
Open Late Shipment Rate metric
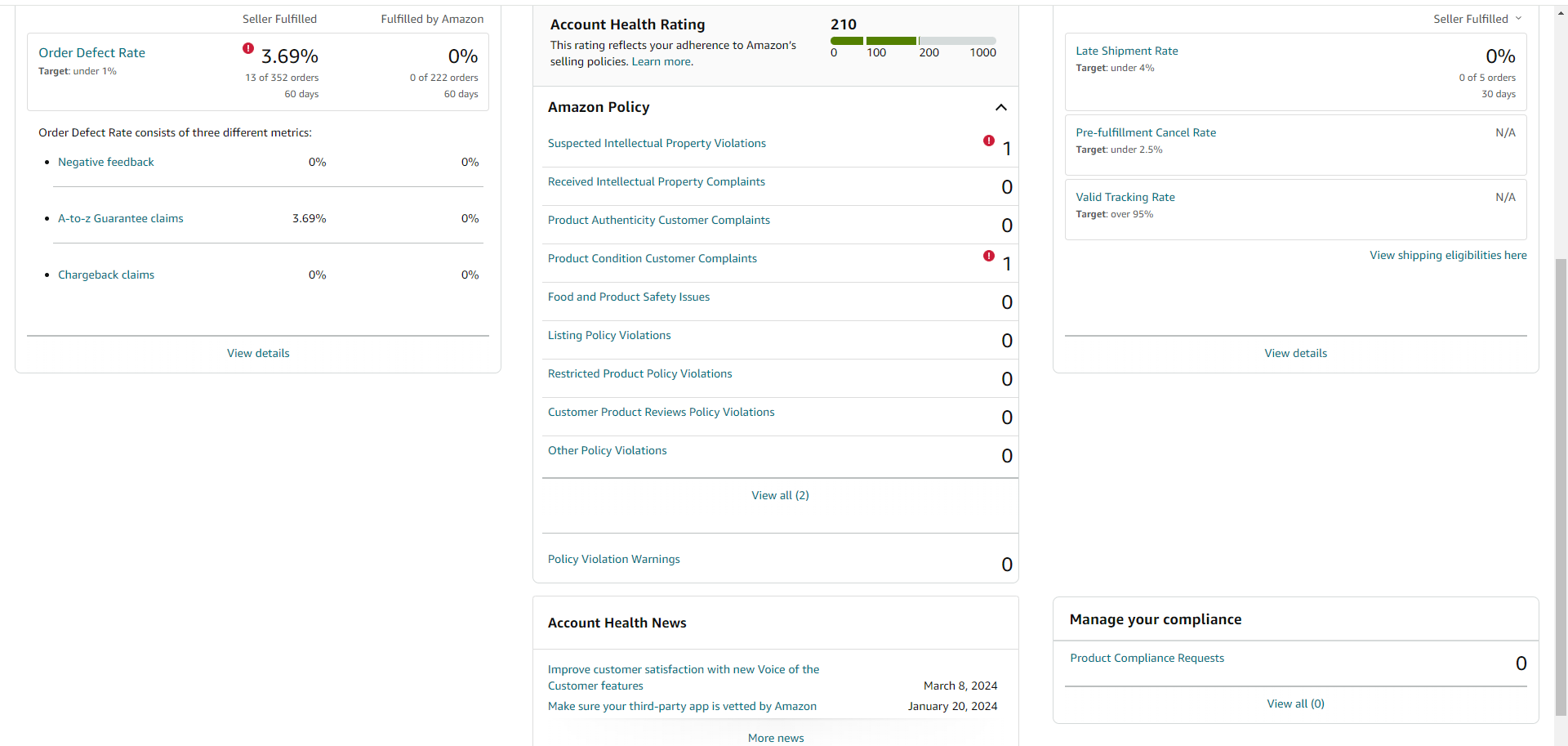tap(1127, 51)
